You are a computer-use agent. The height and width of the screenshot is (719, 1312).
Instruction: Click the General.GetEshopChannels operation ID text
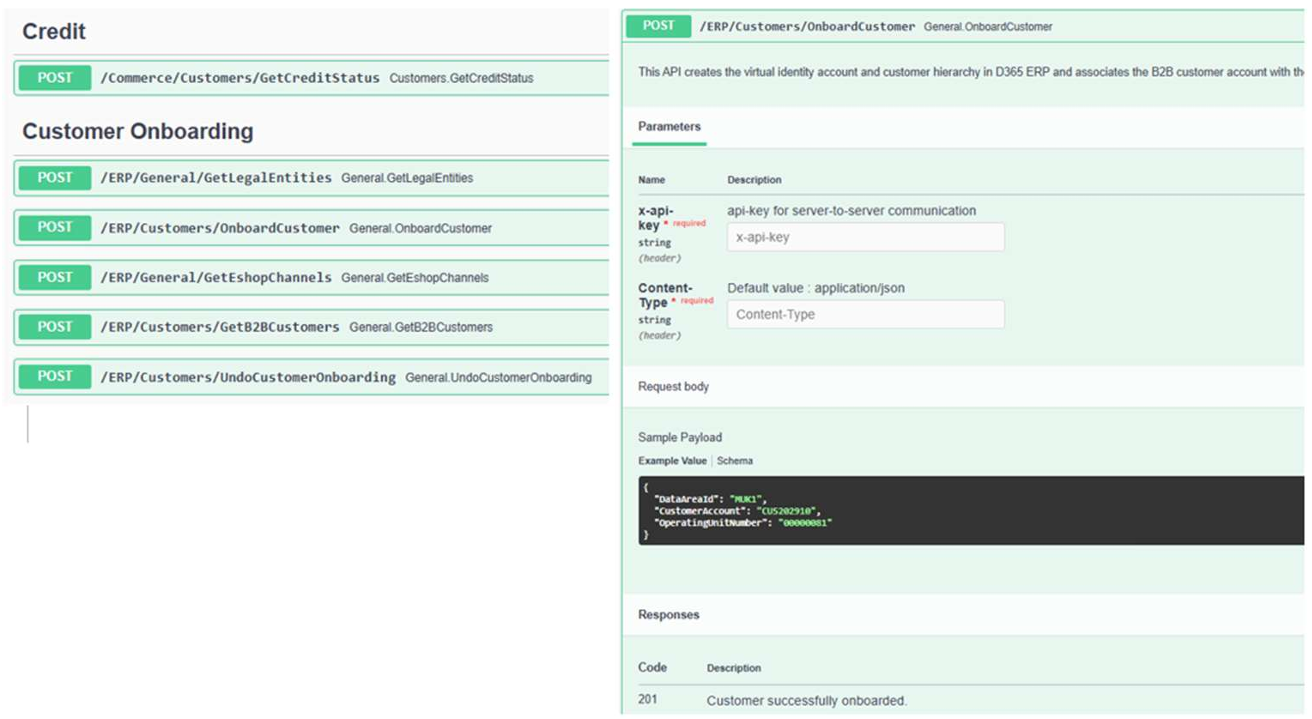pyautogui.click(x=415, y=278)
